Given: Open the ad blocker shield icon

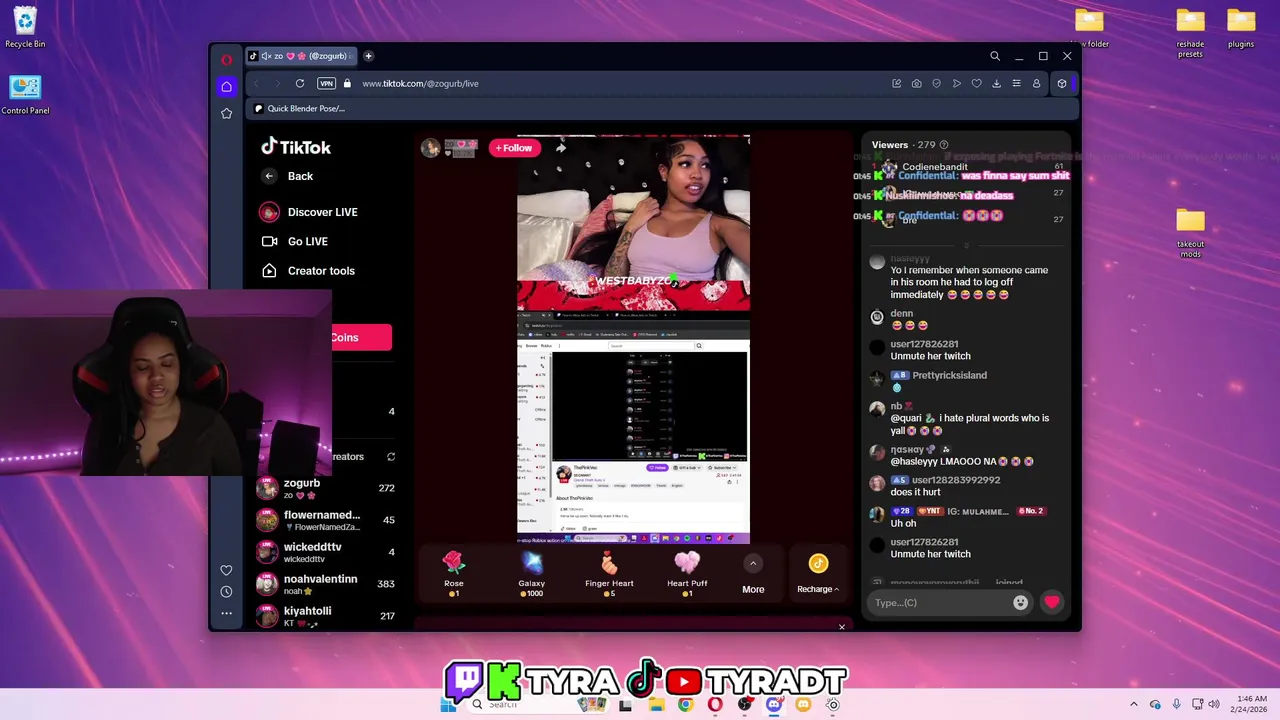Looking at the screenshot, I should click(x=936, y=83).
